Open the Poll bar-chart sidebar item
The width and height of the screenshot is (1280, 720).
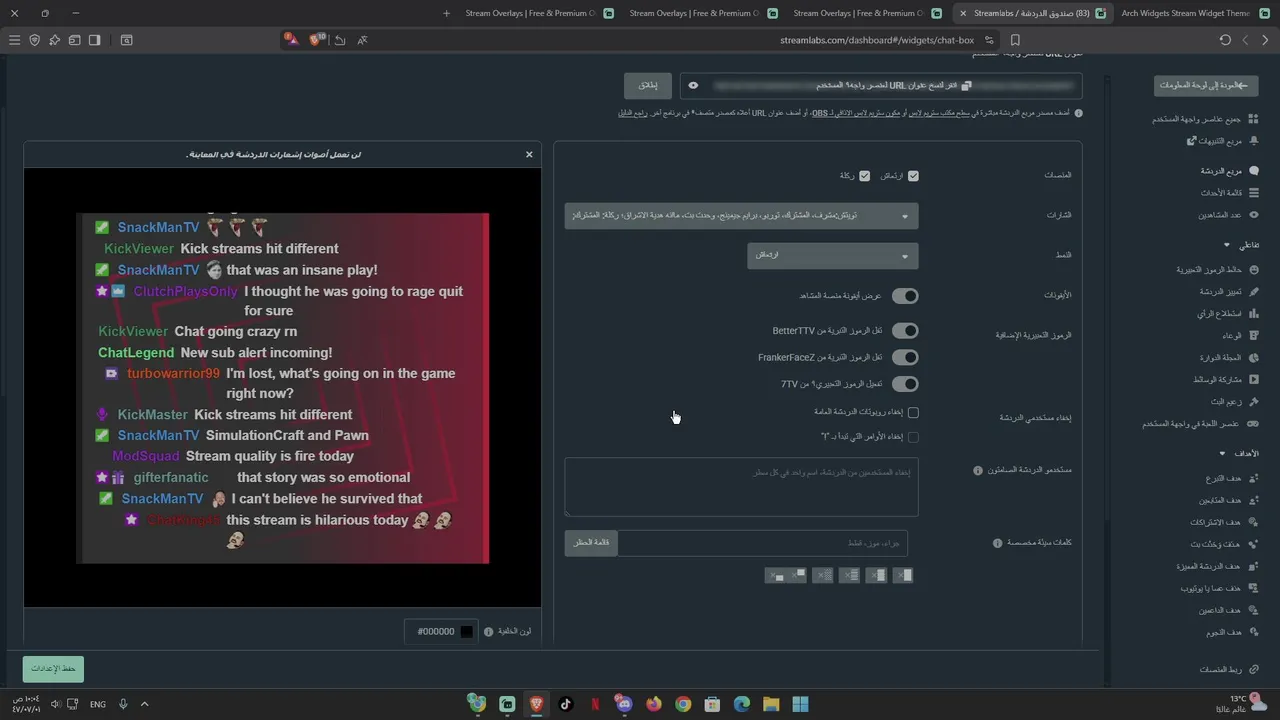[1227, 314]
